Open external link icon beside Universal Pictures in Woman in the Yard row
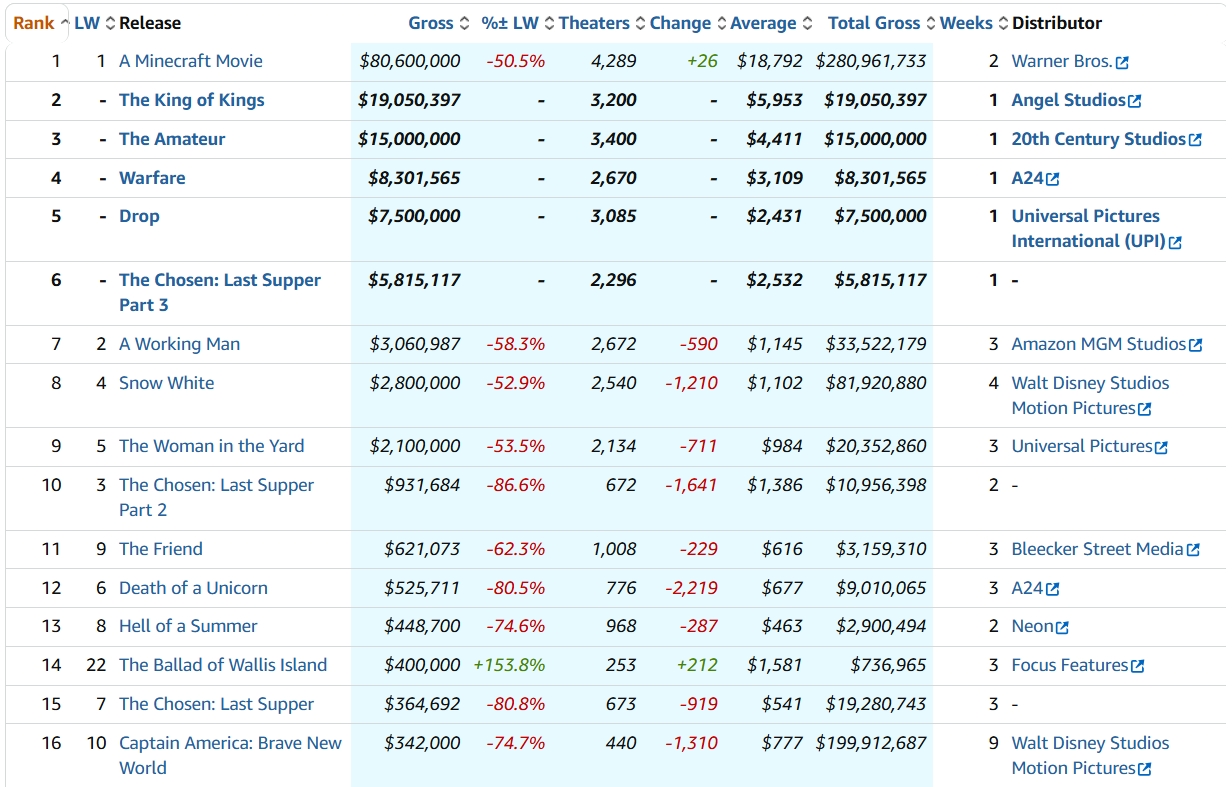 (1161, 448)
